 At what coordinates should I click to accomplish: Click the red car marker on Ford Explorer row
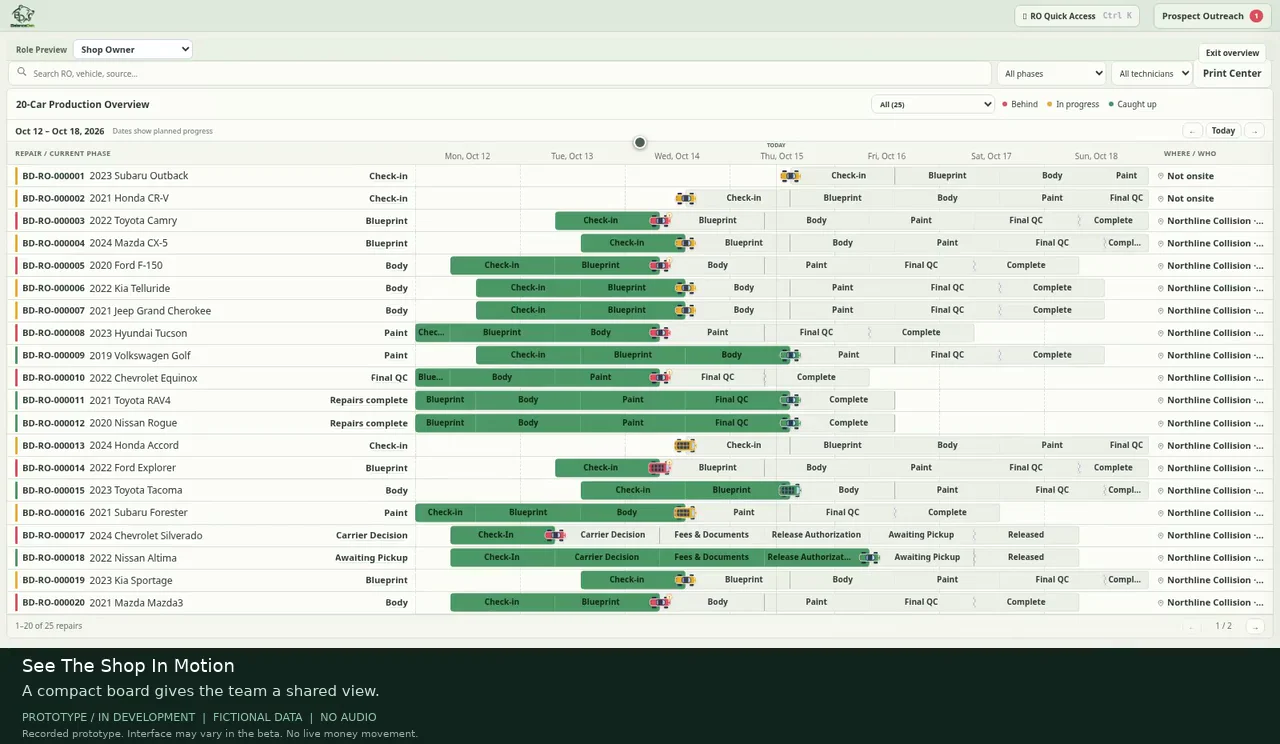(660, 468)
